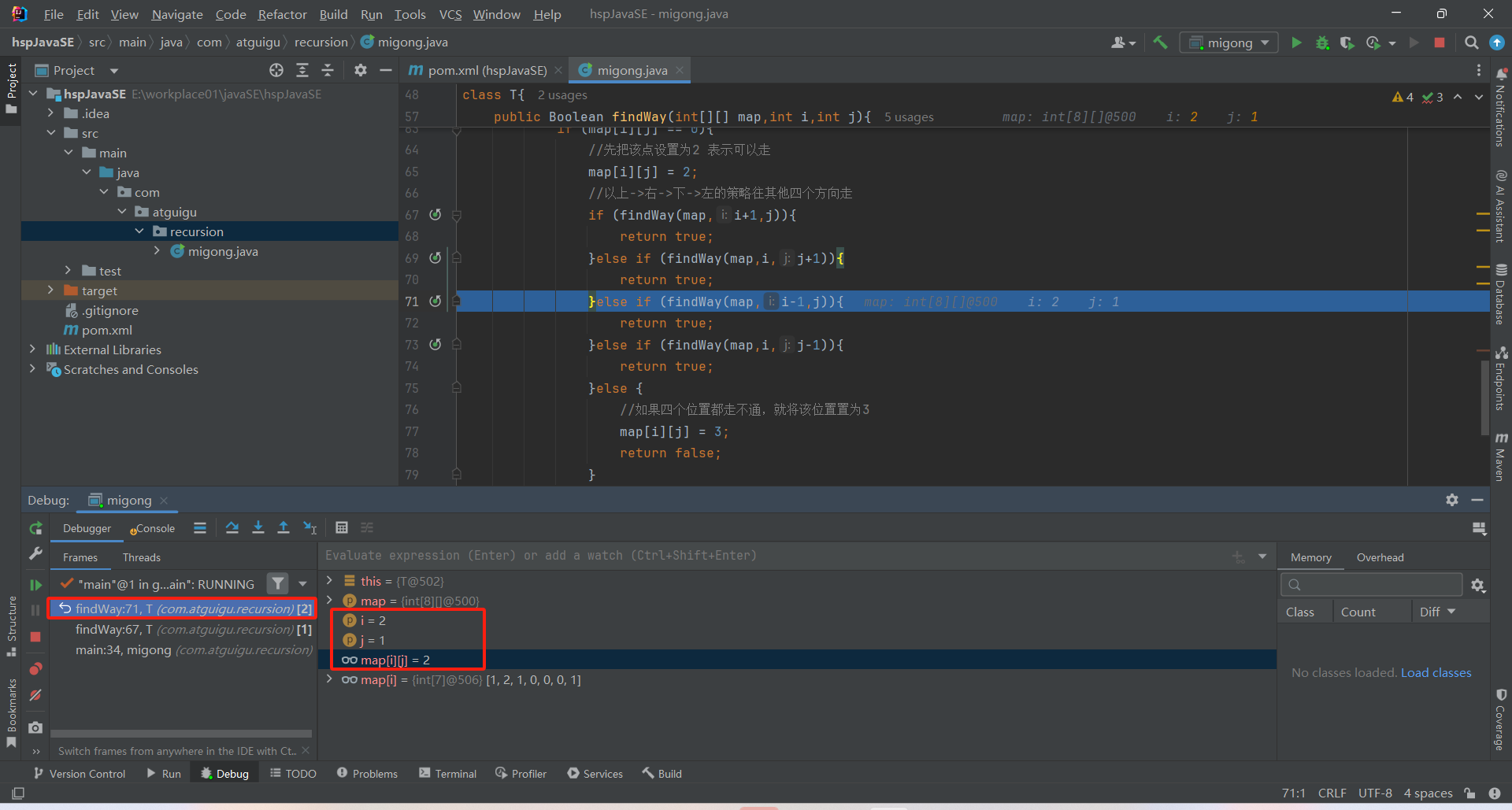
Task: Toggle Mute Breakpoints in the debug sidebar
Action: tap(35, 695)
